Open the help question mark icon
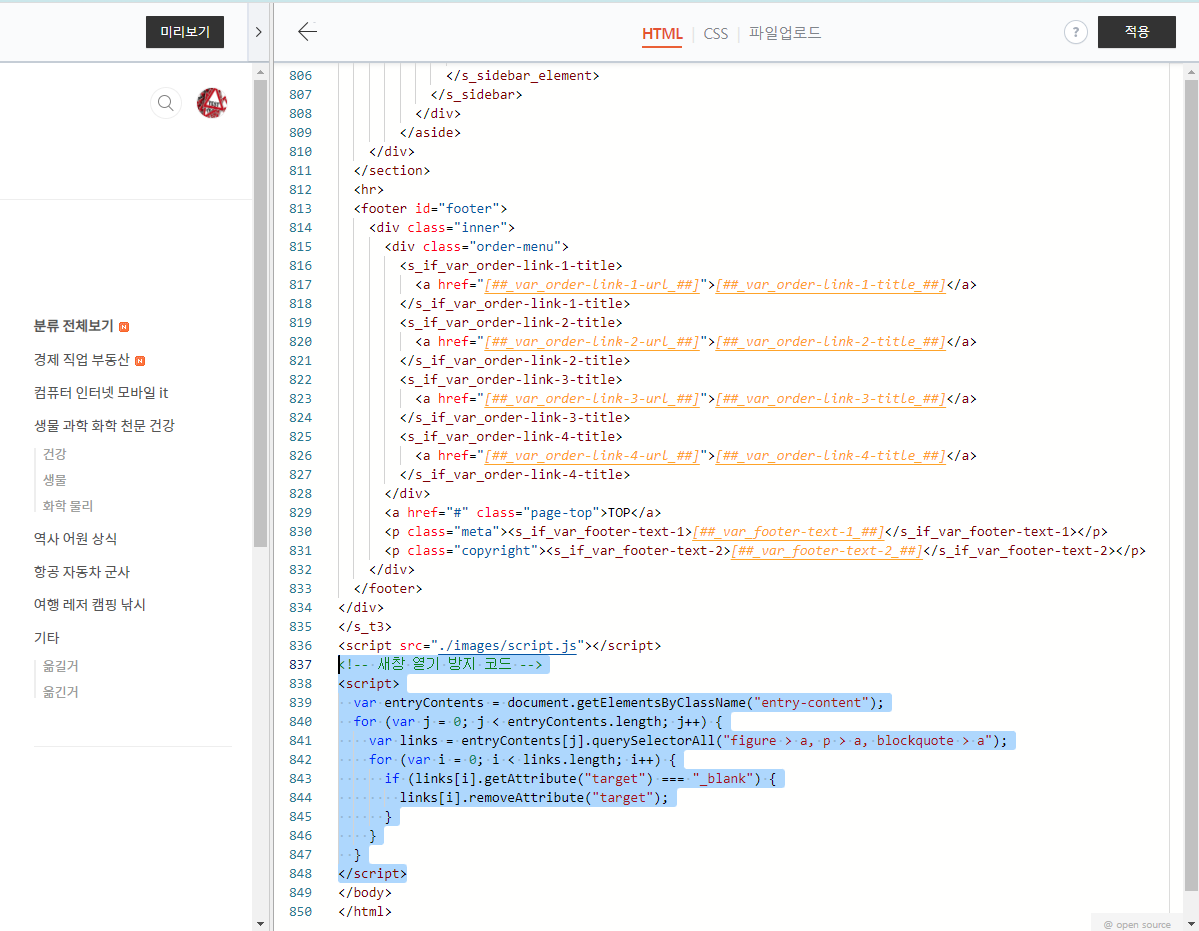This screenshot has width=1199, height=931. pos(1075,32)
